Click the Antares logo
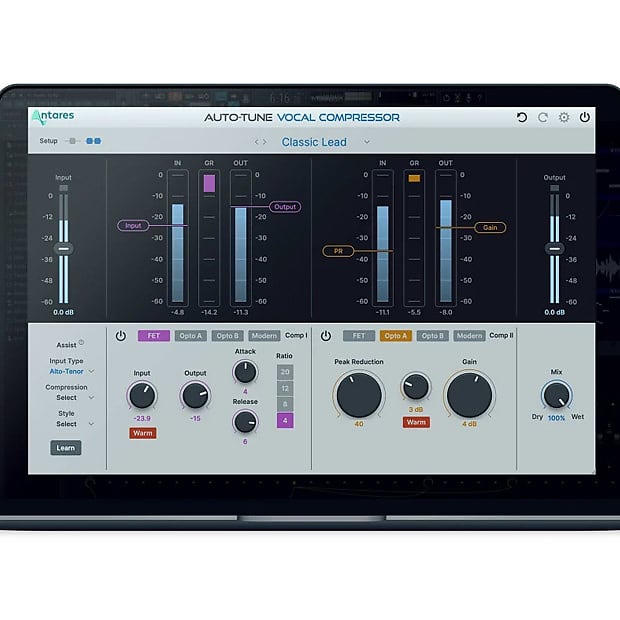 53,117
